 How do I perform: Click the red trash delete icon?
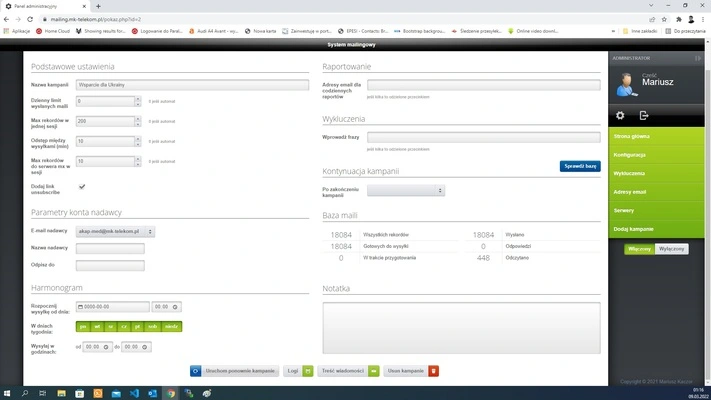[433, 371]
